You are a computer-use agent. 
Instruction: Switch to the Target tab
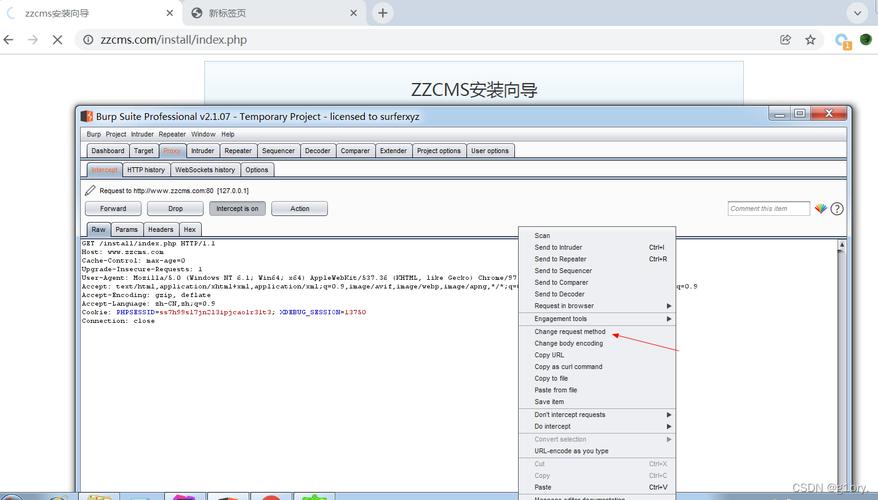(143, 151)
